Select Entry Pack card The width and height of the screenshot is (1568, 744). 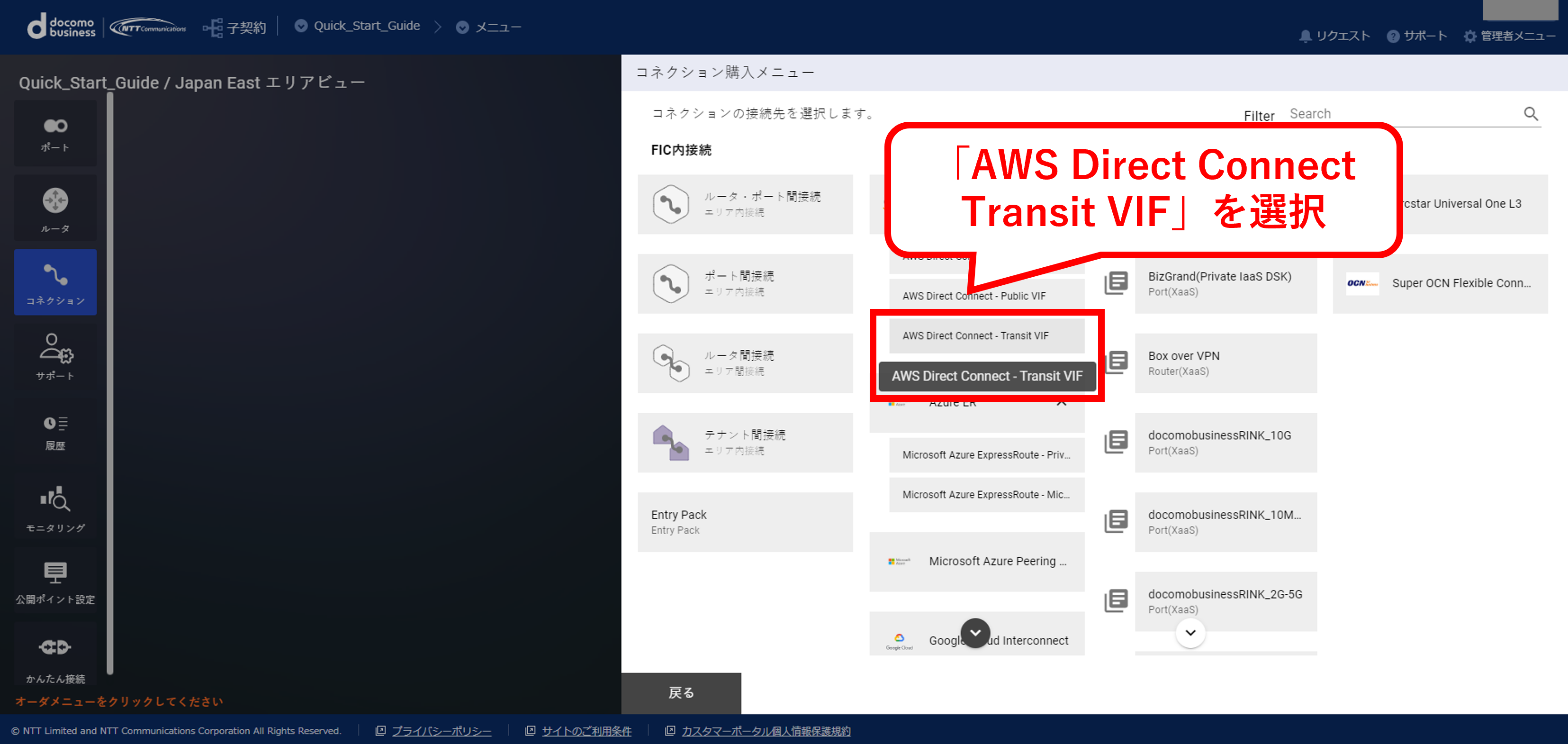[x=745, y=522]
